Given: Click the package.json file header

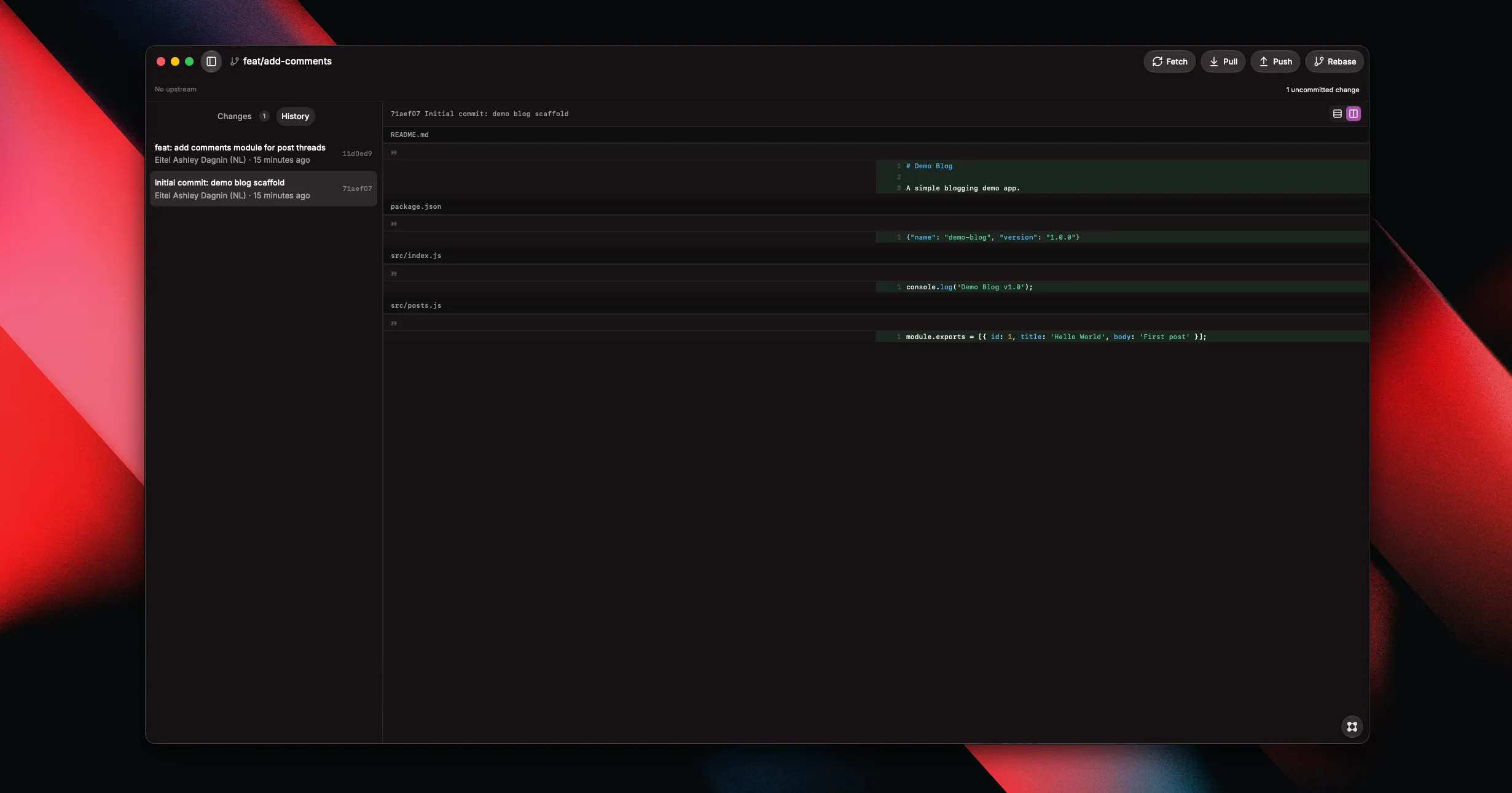Looking at the screenshot, I should [x=875, y=206].
